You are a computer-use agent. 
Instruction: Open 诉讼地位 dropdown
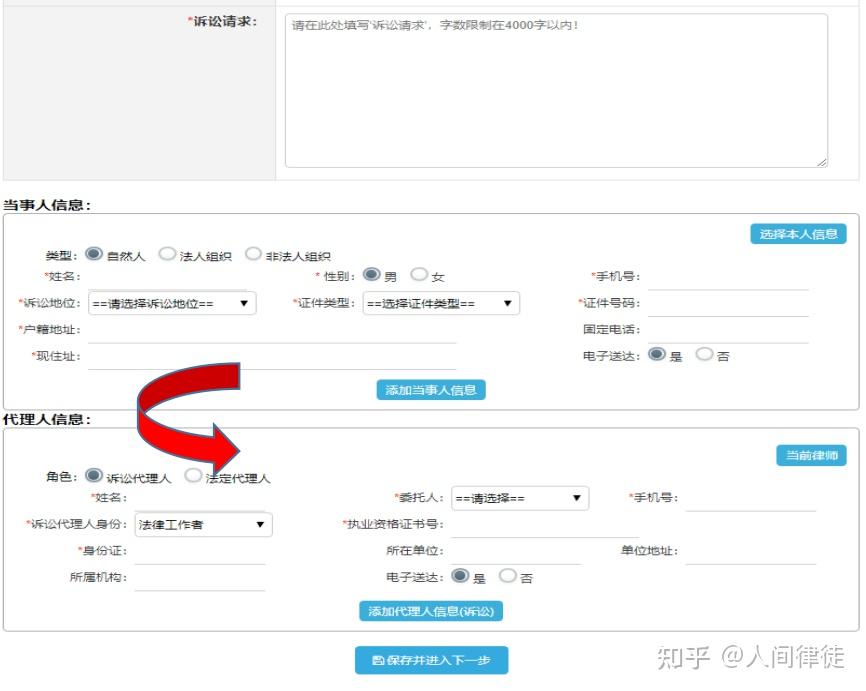[x=172, y=303]
